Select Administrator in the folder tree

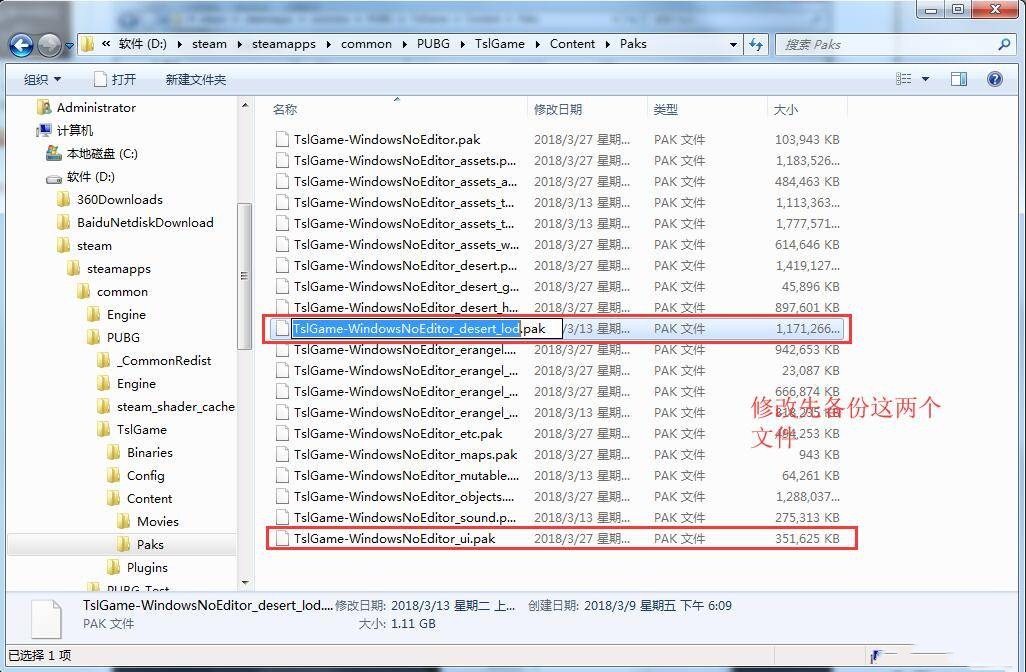coord(96,107)
